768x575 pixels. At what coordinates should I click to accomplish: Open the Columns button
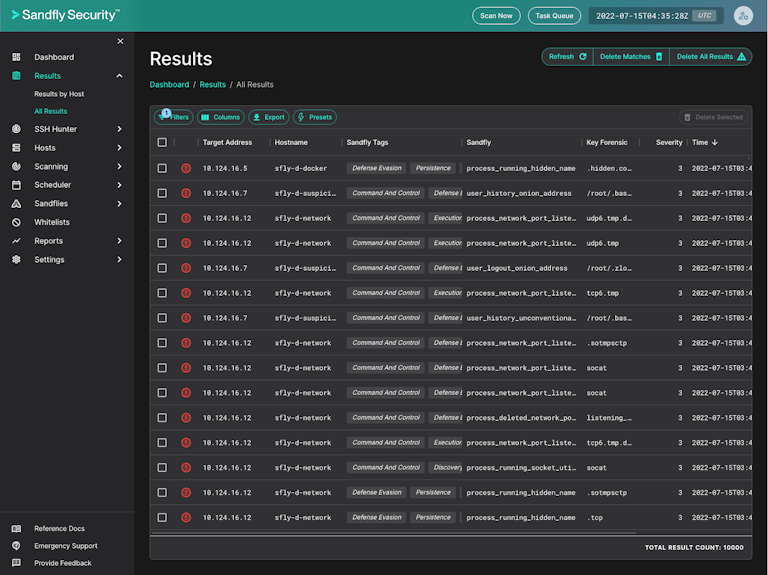220,117
